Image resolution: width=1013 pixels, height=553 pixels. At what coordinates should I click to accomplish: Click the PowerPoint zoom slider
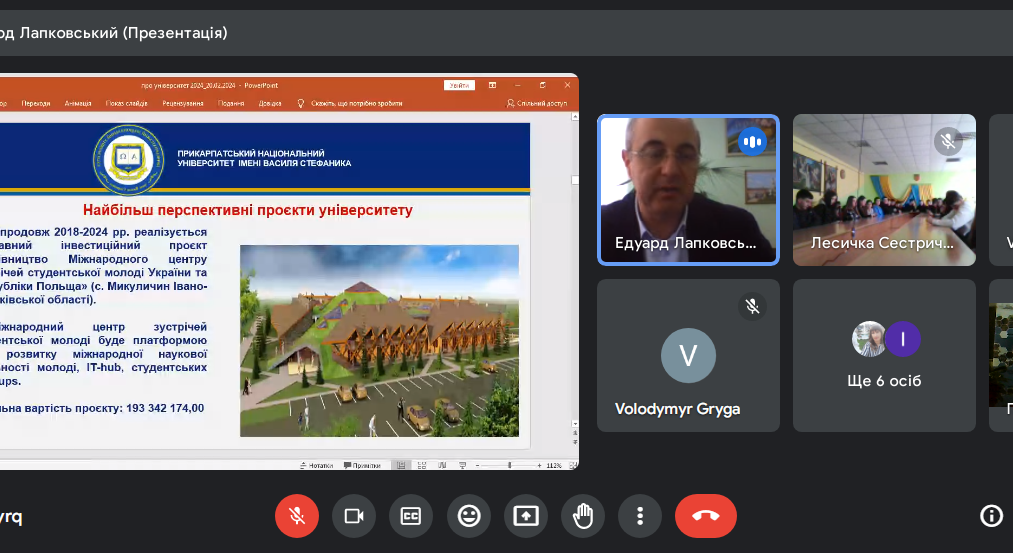(x=510, y=465)
